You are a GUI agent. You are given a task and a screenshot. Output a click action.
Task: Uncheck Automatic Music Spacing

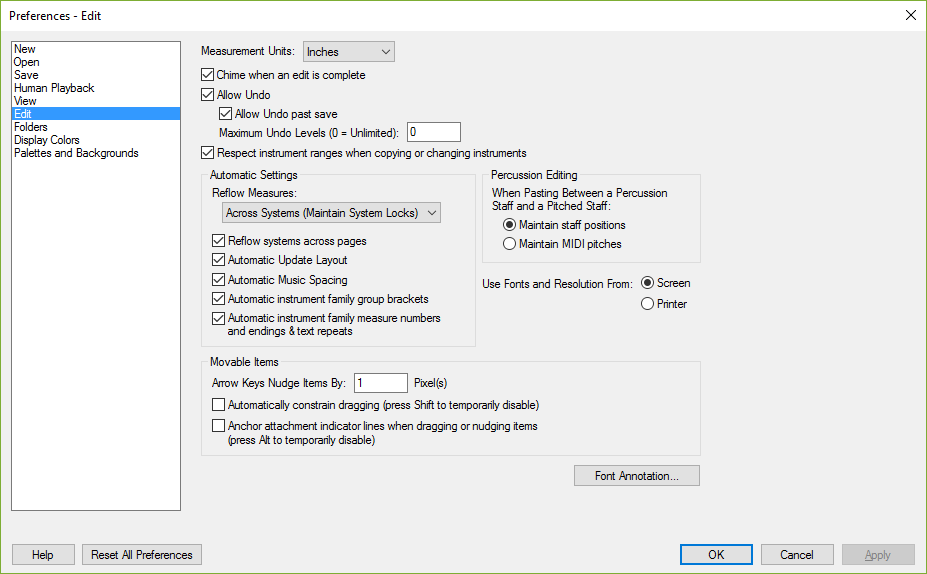coord(218,280)
